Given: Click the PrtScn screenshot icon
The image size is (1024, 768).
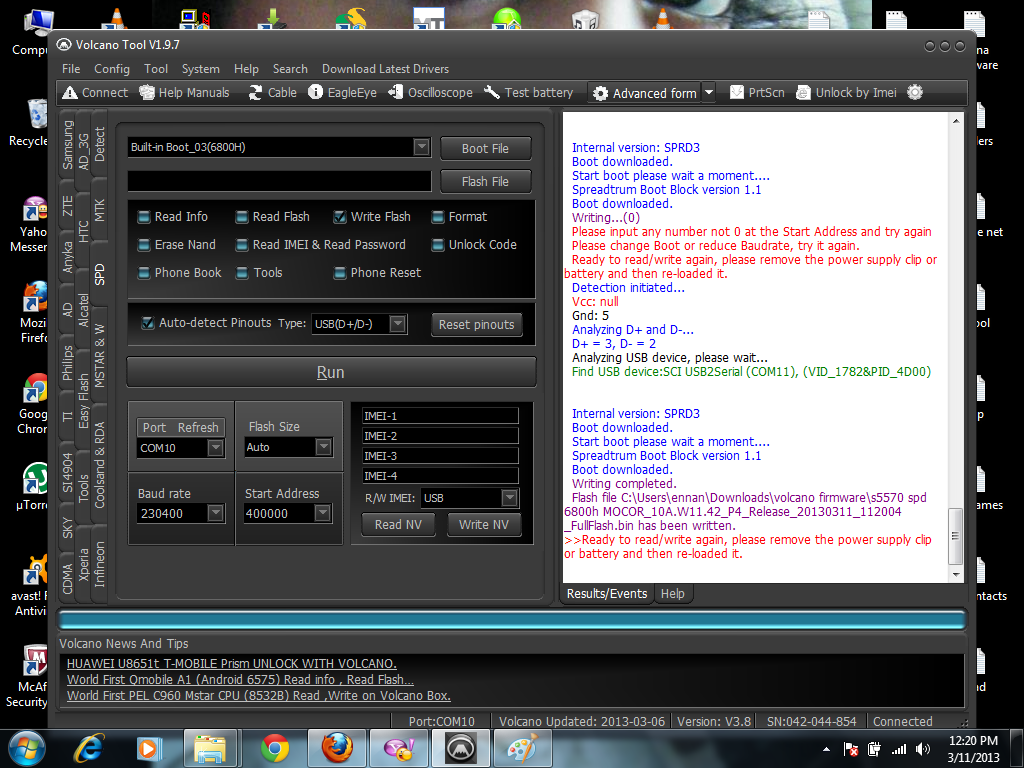Looking at the screenshot, I should [x=737, y=93].
